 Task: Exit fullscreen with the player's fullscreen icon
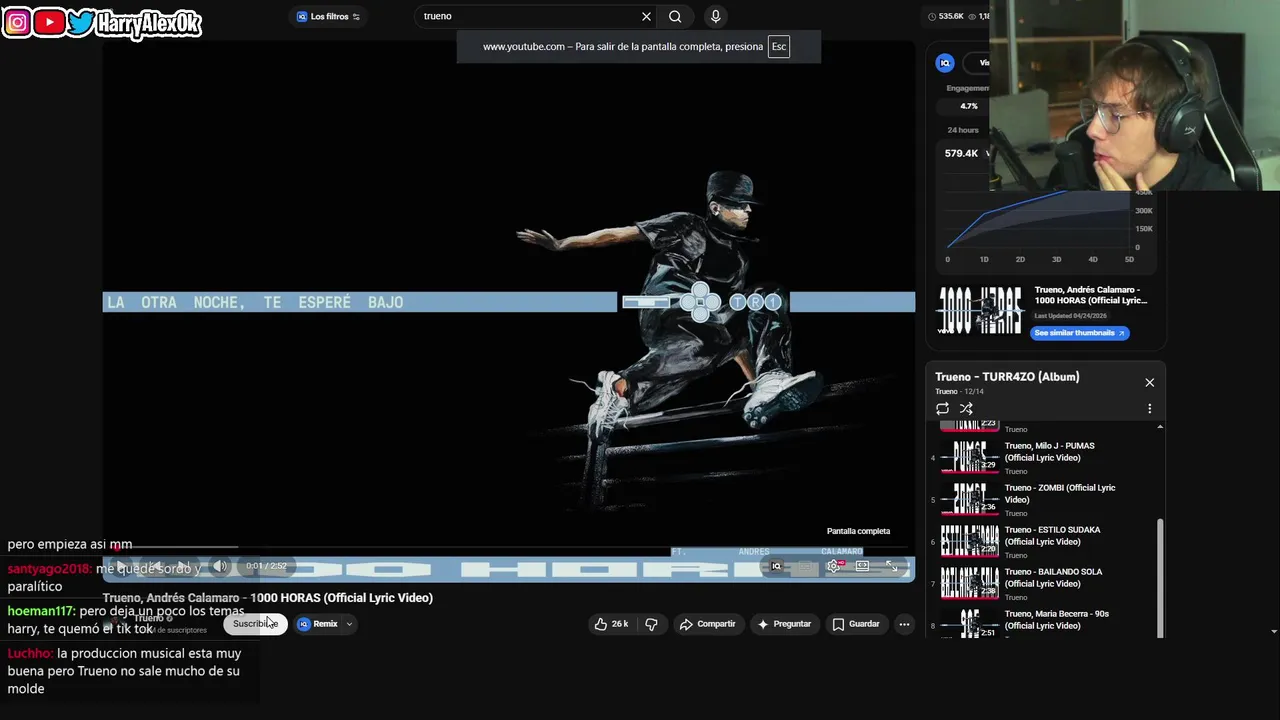point(891,566)
